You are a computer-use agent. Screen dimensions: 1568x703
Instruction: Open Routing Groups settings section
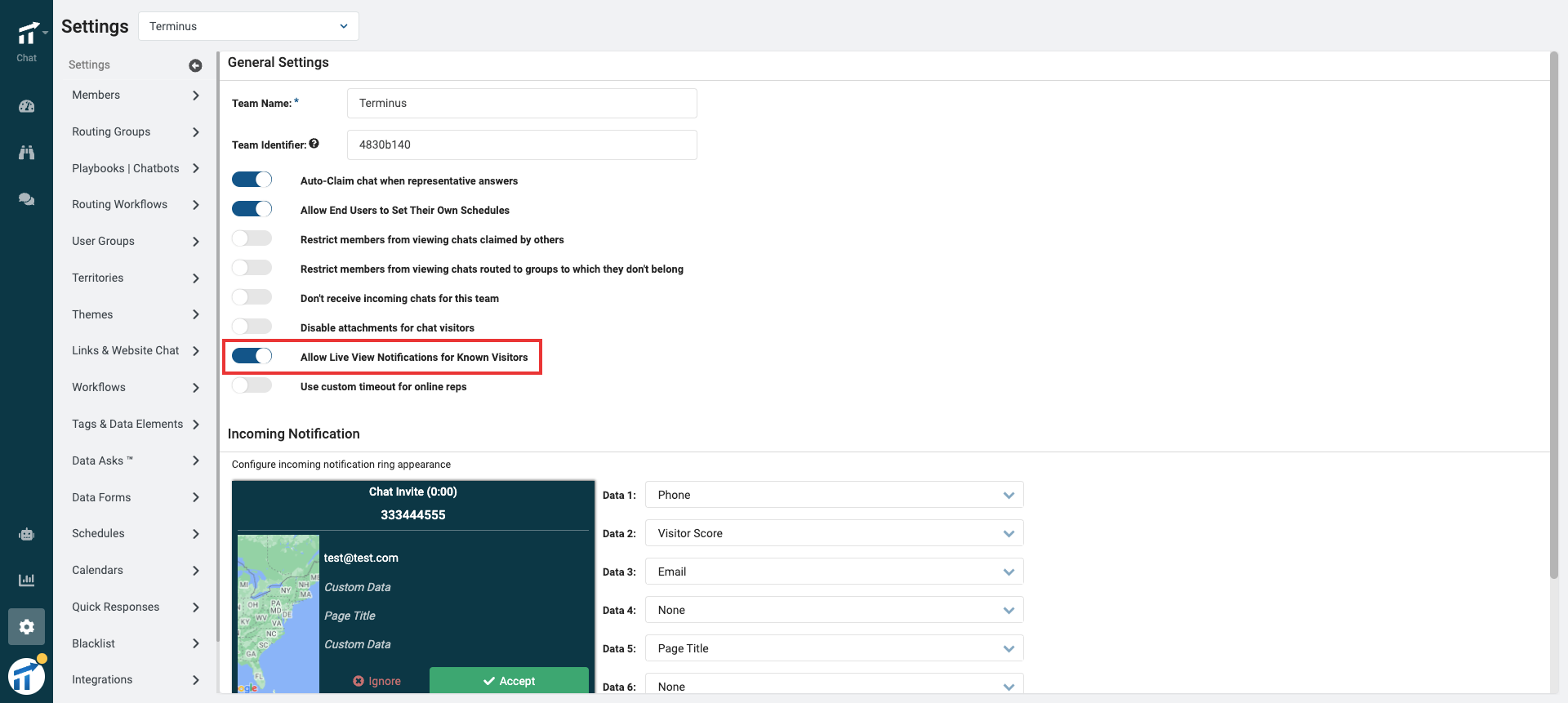(111, 131)
